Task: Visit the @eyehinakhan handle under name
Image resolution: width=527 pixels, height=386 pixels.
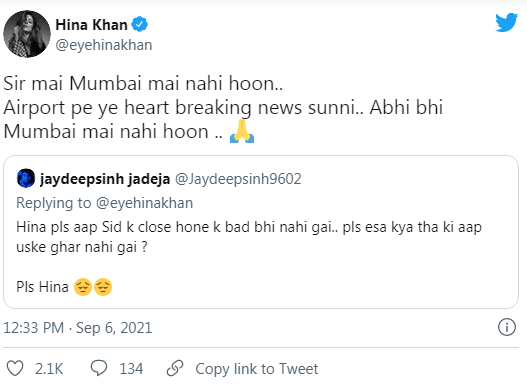Action: (104, 45)
